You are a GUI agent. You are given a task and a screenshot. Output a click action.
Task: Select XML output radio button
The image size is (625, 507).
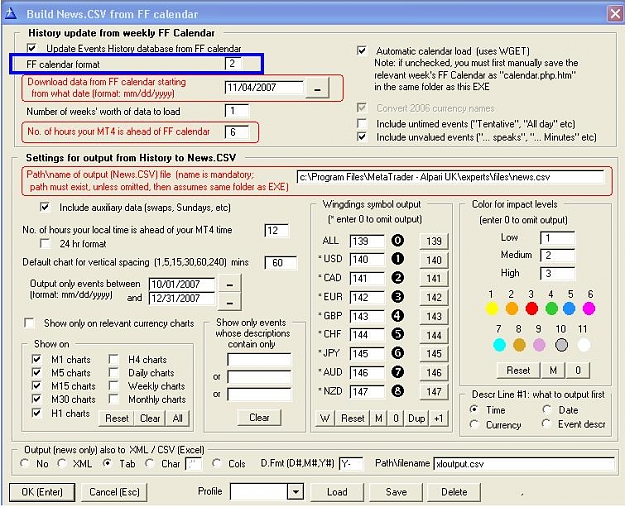(x=62, y=464)
